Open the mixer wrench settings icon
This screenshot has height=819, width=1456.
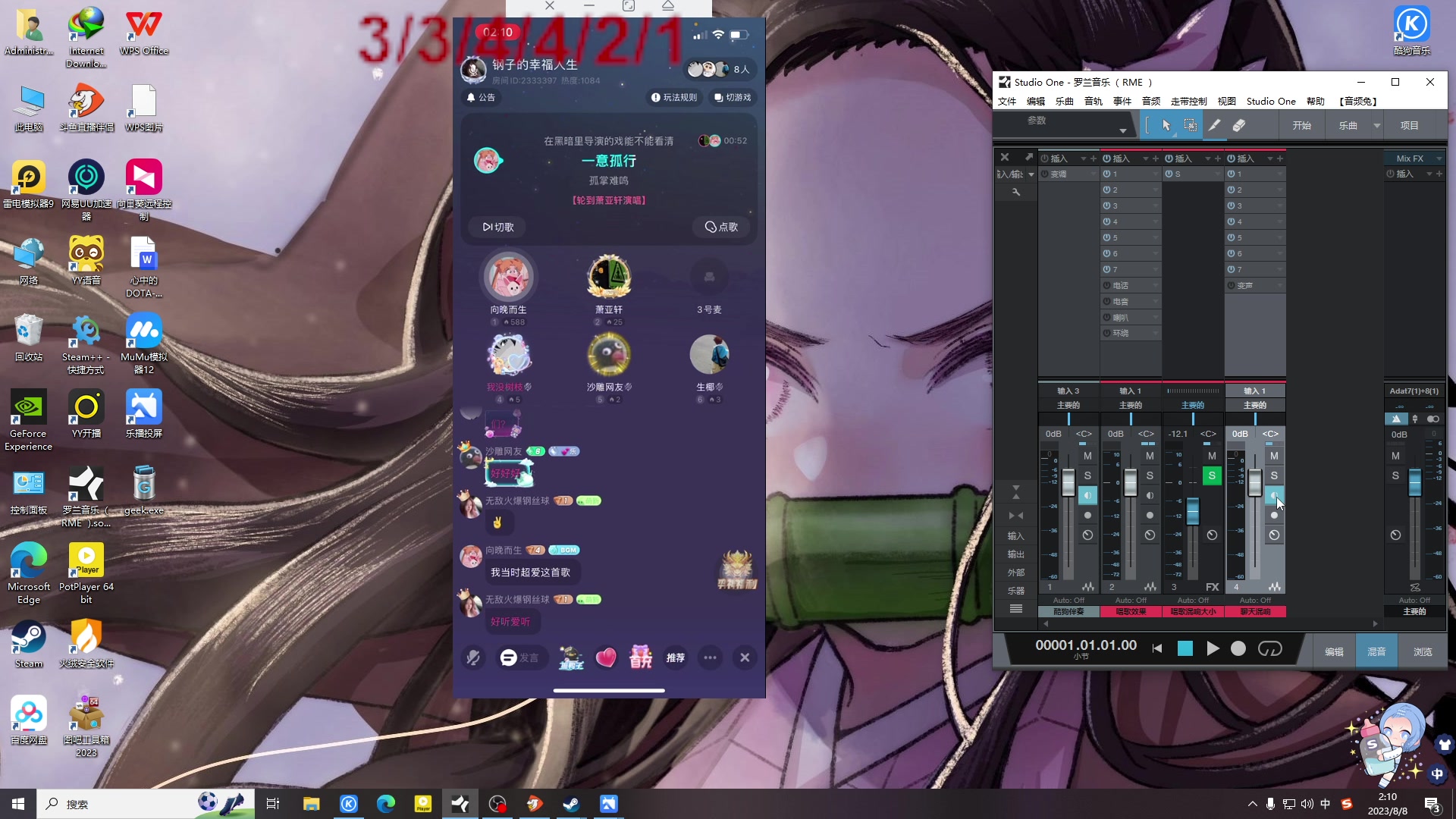(1016, 192)
